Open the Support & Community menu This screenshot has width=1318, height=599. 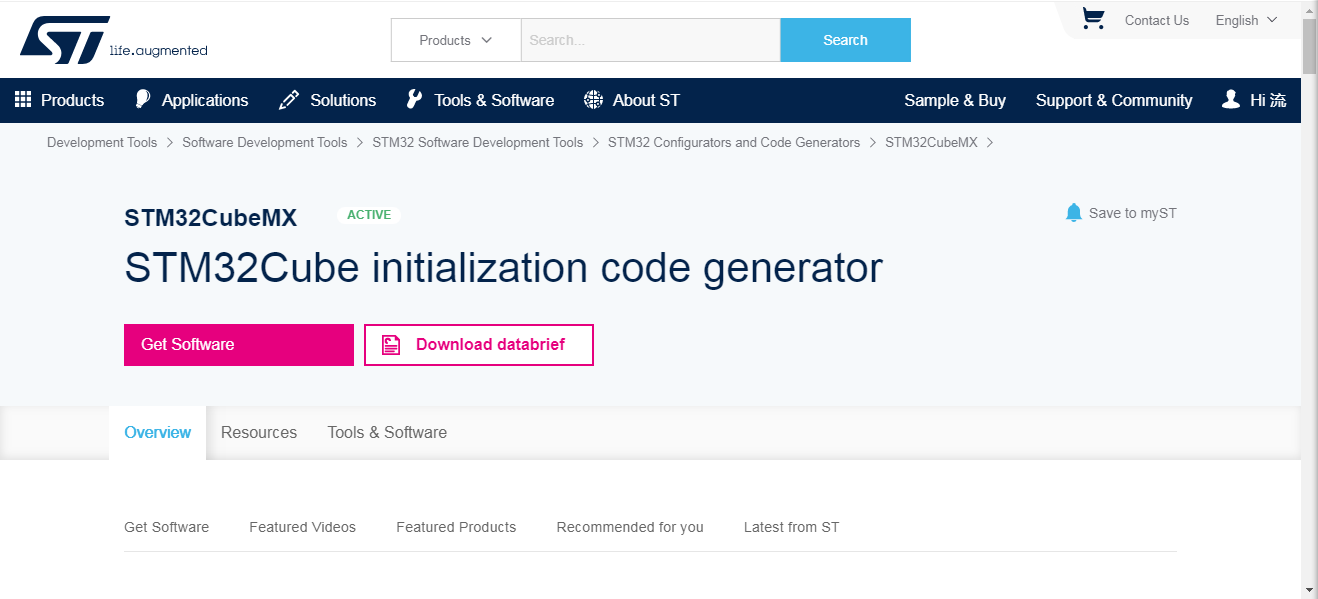1114,99
